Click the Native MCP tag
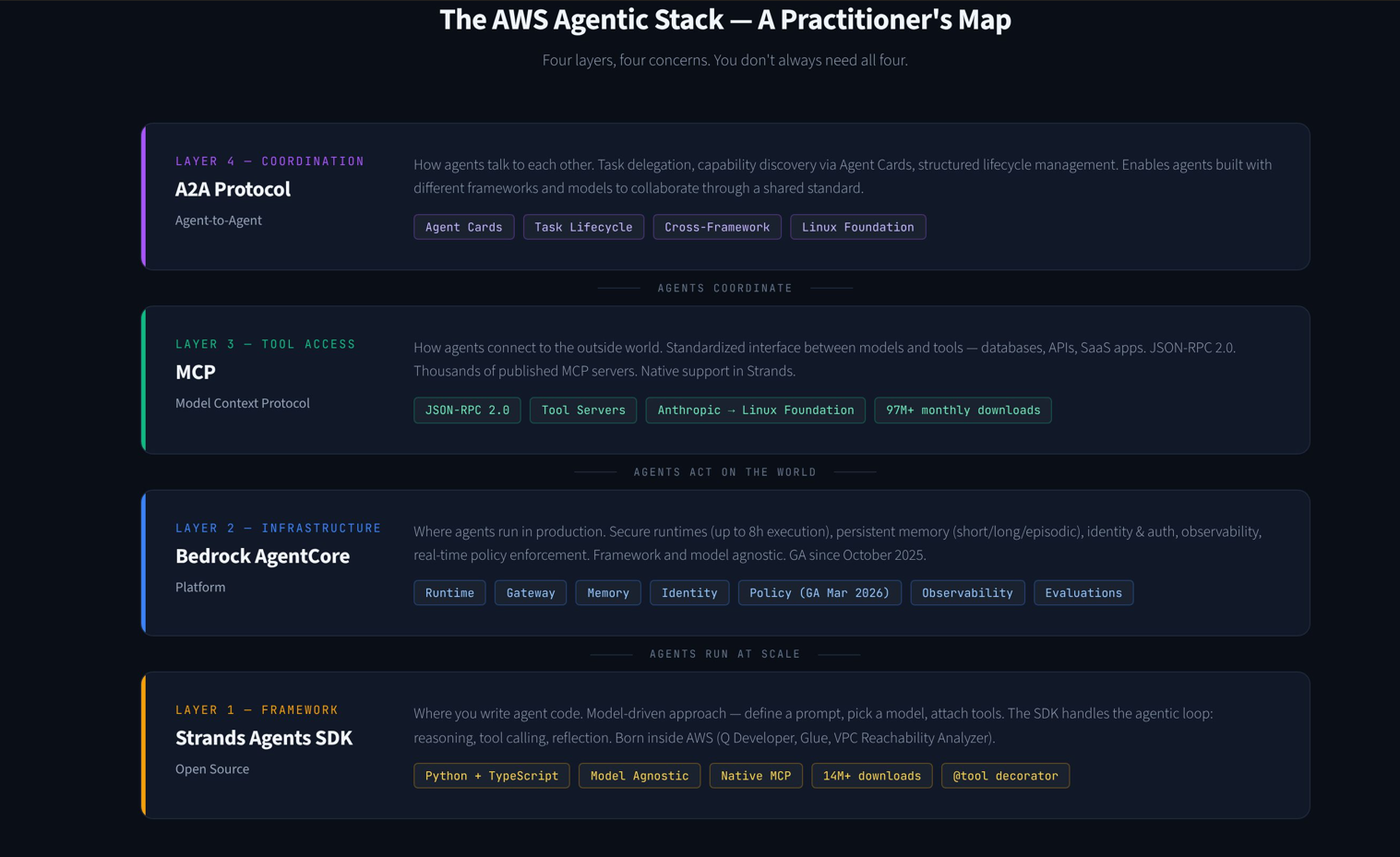Viewport: 1400px width, 857px height. (x=756, y=776)
